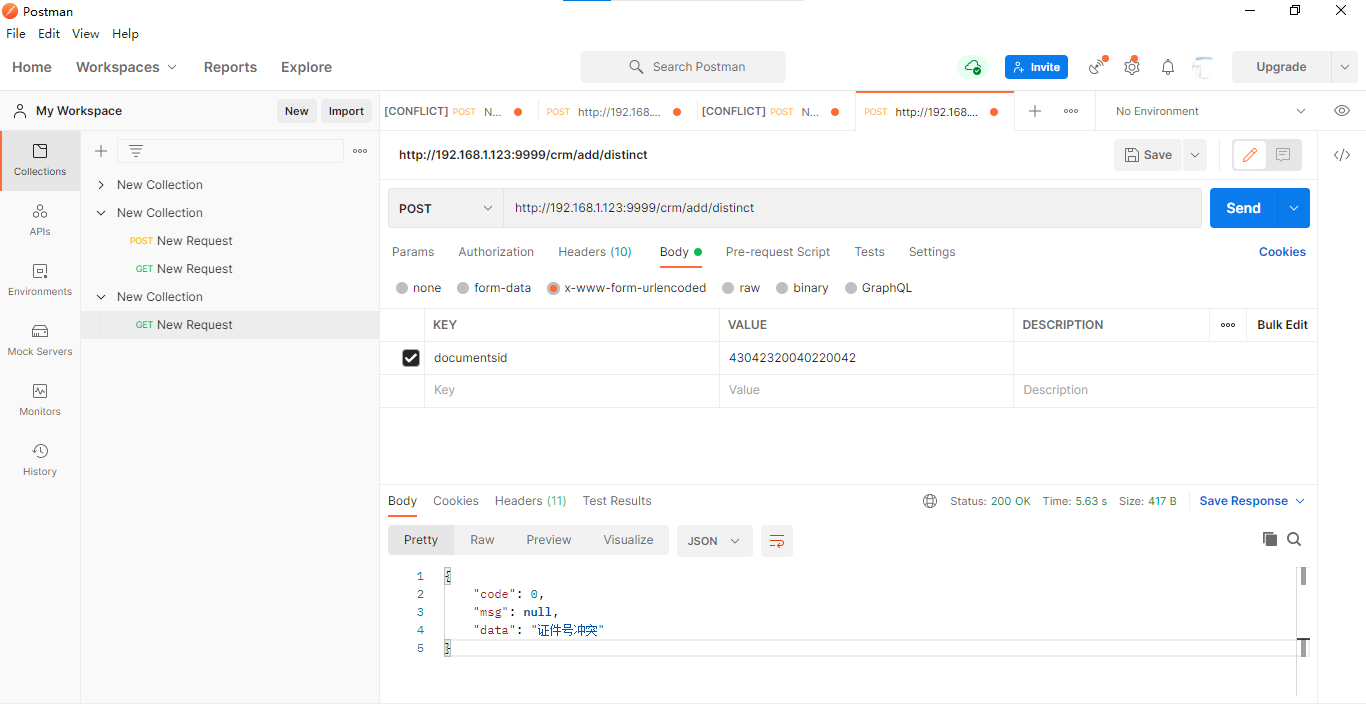
Task: Uncheck the documentsid parameter checkbox
Action: point(411,358)
